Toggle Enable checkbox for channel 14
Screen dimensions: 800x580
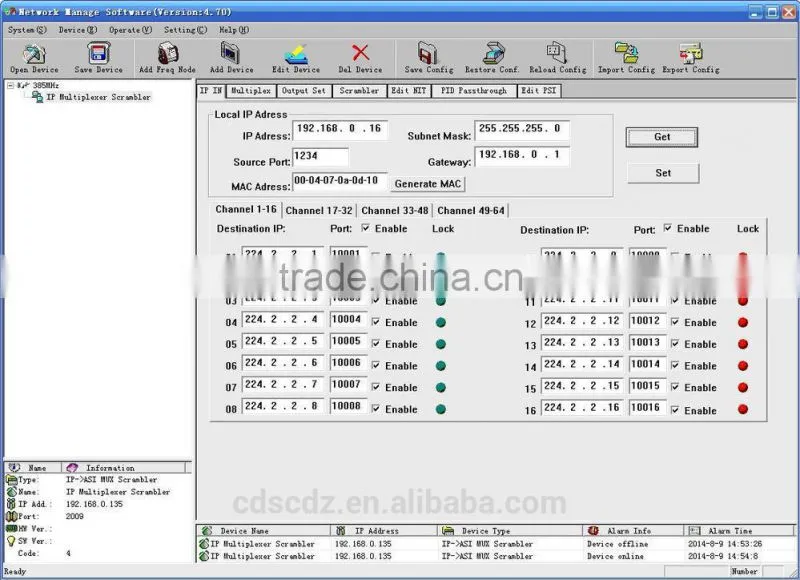coord(675,365)
